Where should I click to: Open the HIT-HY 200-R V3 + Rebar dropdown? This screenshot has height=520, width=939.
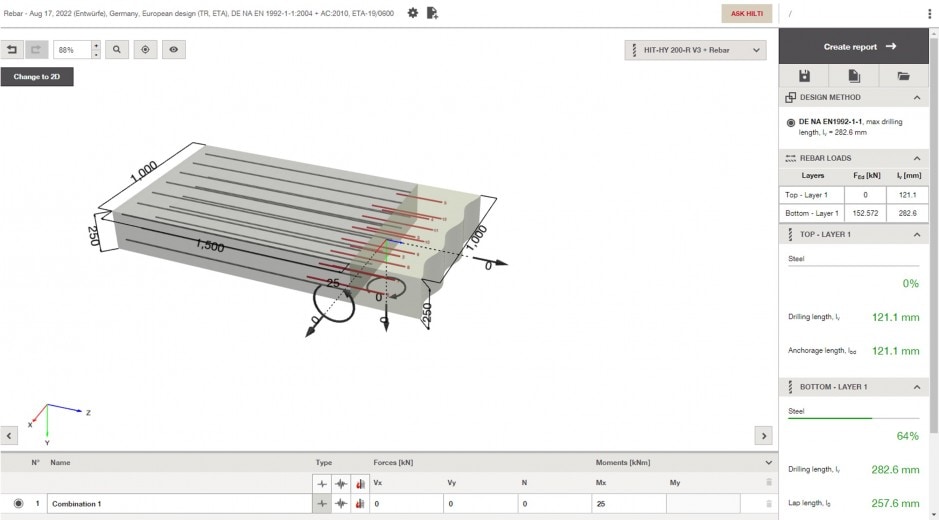pos(695,50)
